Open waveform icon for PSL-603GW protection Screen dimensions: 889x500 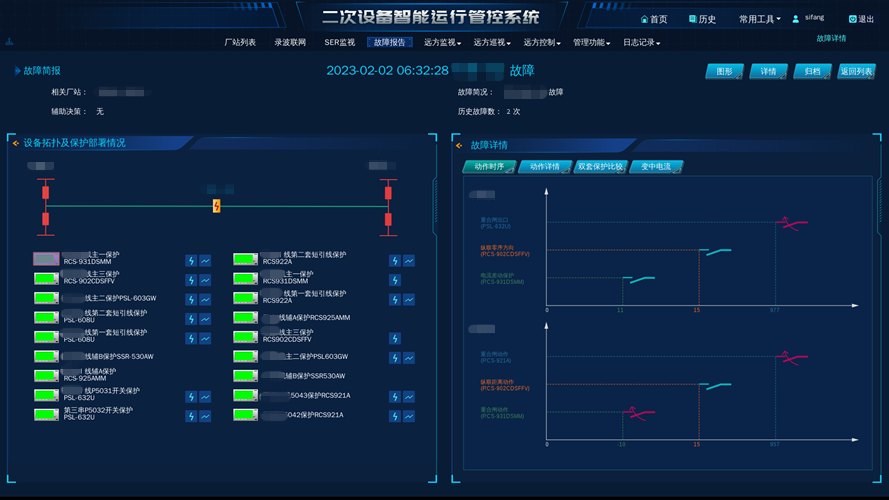pos(205,299)
